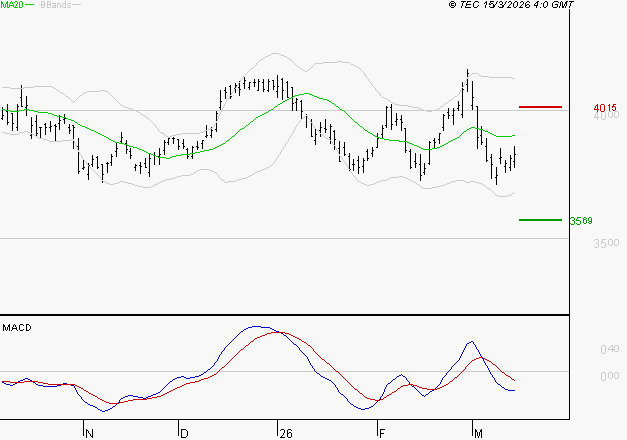This screenshot has width=627, height=440.
Task: Click the MACD panel title
Action: click(17, 328)
